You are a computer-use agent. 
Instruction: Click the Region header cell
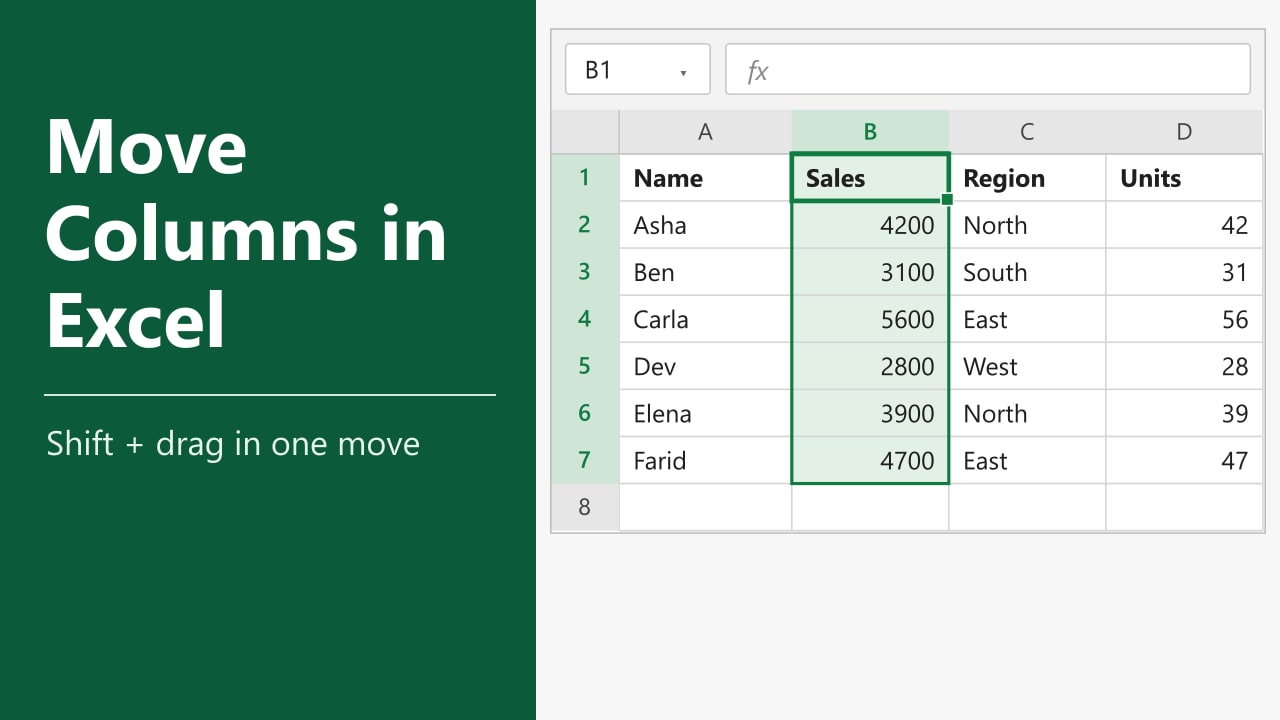click(1027, 178)
